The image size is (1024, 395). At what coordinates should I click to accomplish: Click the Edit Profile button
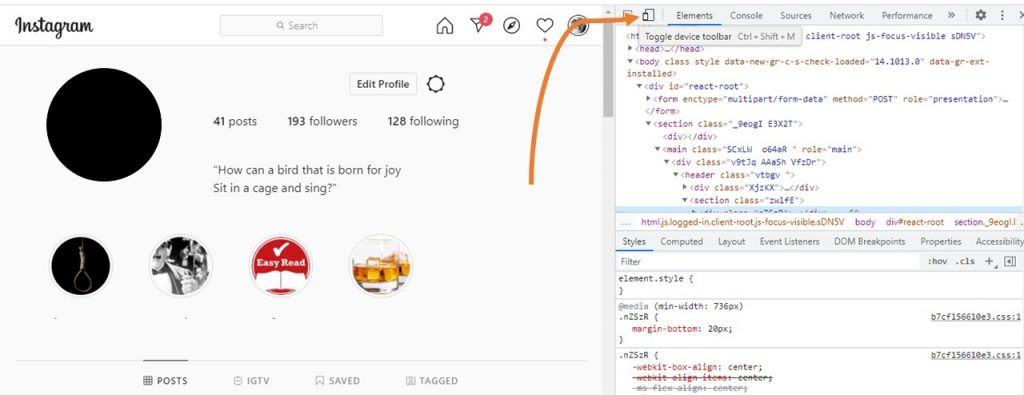pyautogui.click(x=383, y=84)
